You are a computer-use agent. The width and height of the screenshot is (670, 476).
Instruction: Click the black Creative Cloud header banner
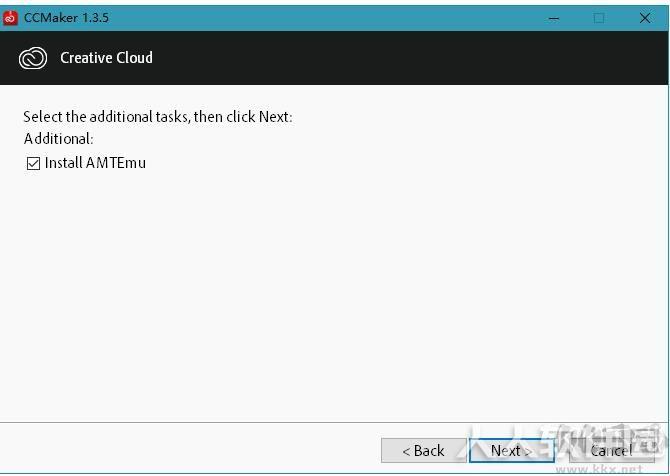pos(334,58)
